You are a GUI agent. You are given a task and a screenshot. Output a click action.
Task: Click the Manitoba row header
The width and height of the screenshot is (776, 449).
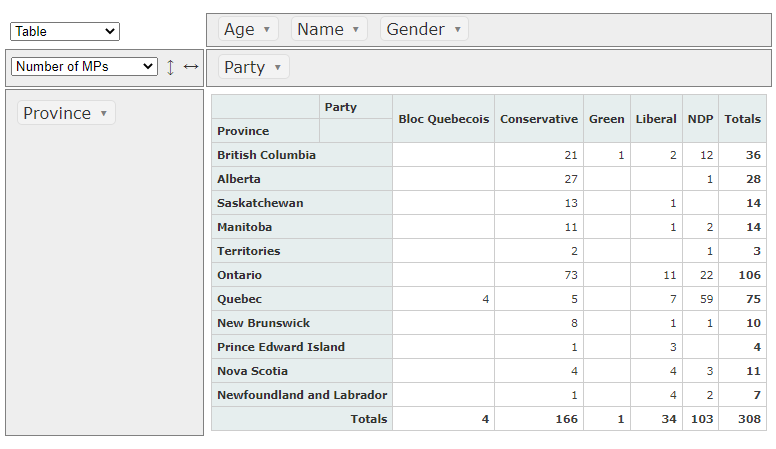pyautogui.click(x=302, y=227)
